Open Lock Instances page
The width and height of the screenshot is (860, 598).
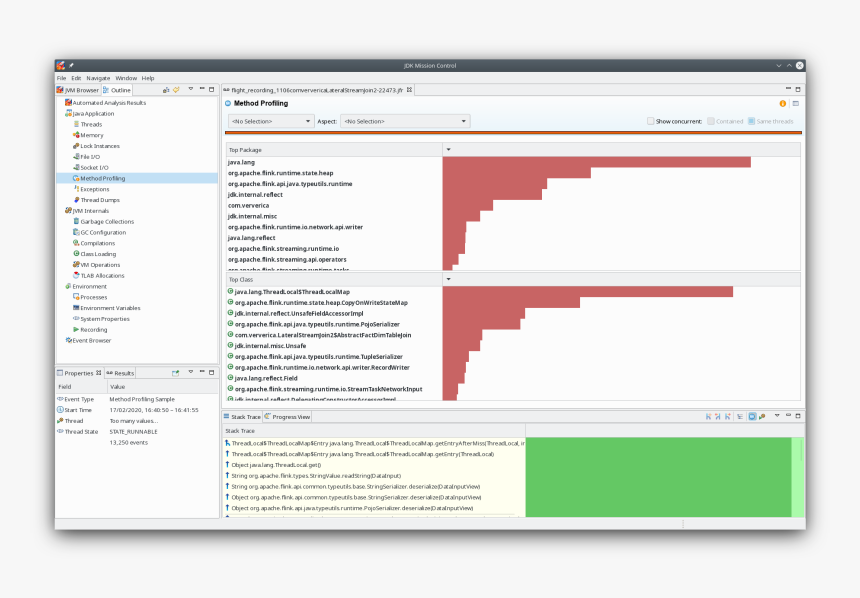(99, 146)
